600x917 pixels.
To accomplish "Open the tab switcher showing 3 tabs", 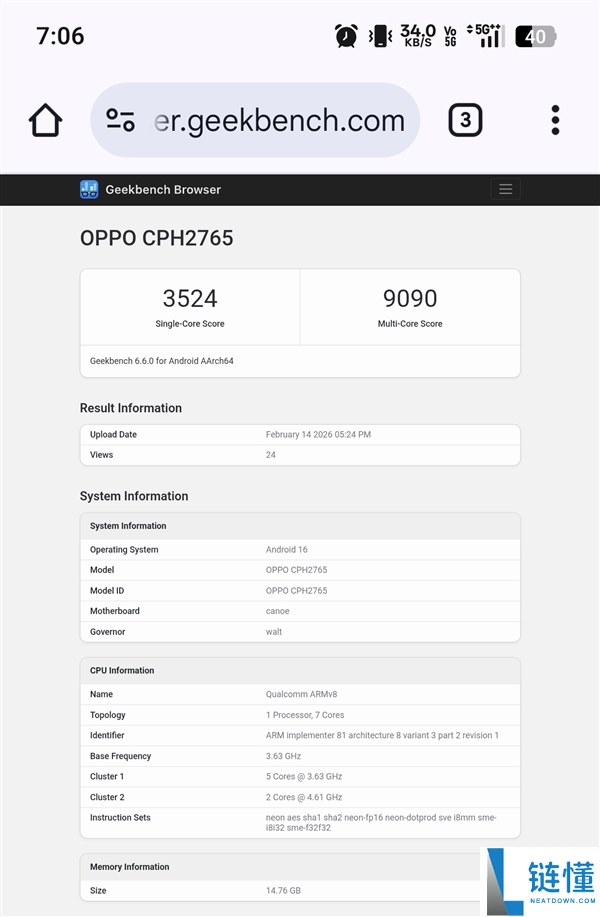I will (x=465, y=120).
